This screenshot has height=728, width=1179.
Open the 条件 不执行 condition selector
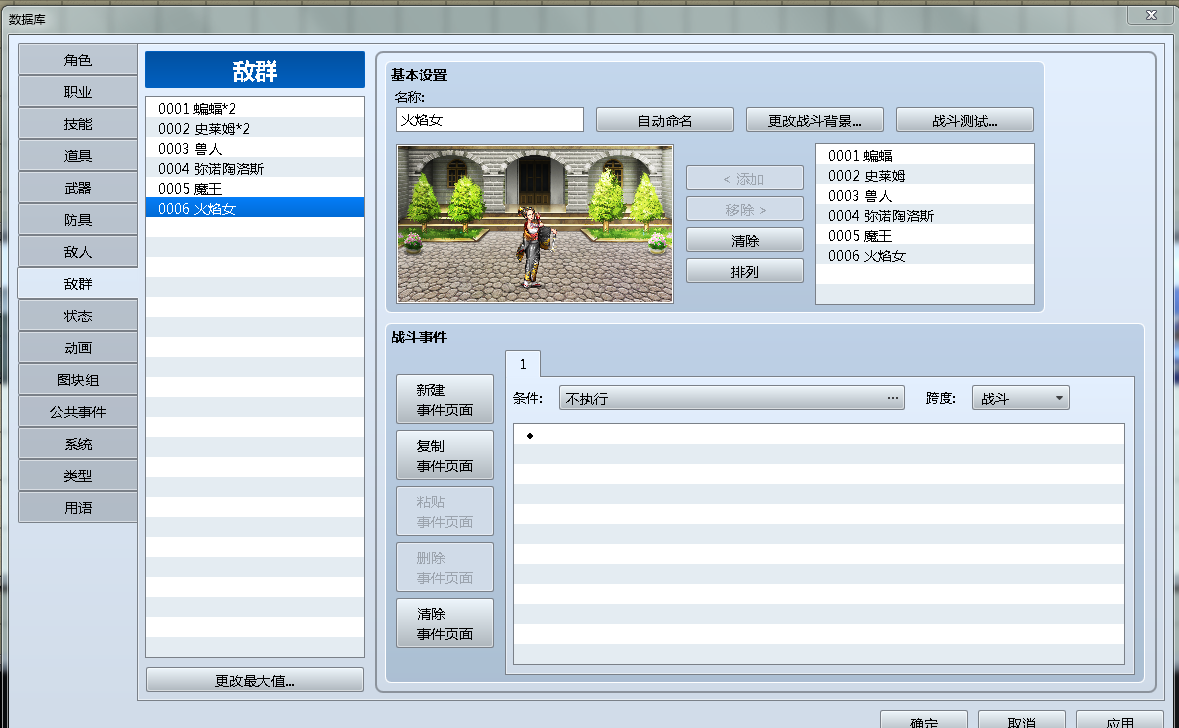(x=732, y=398)
